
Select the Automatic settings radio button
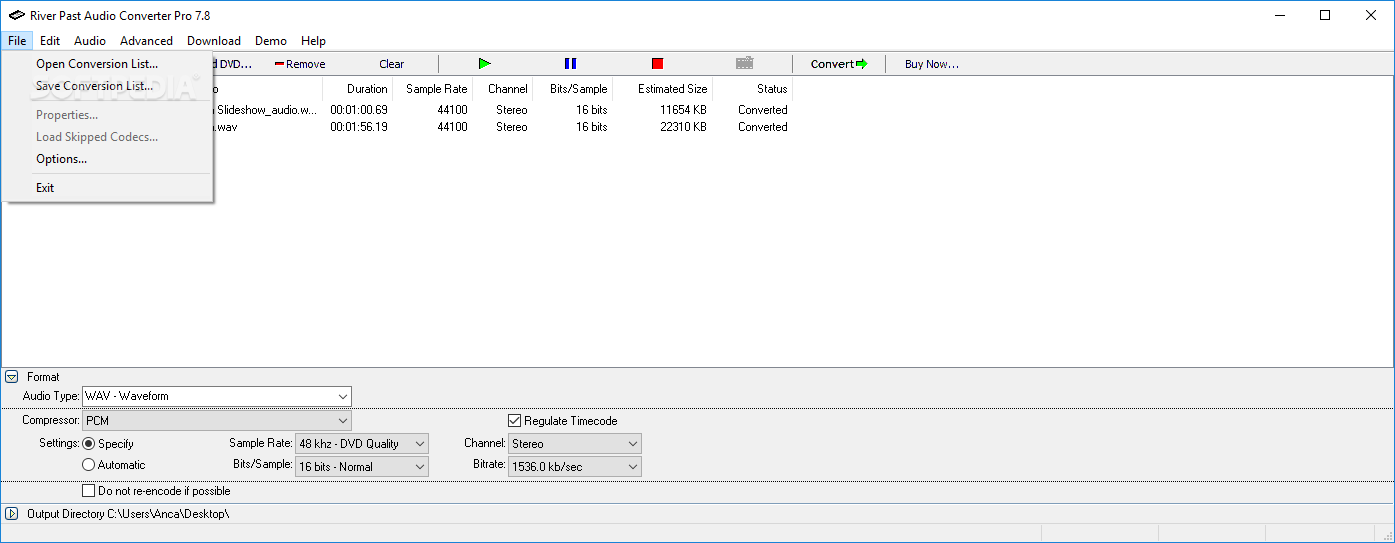click(89, 465)
